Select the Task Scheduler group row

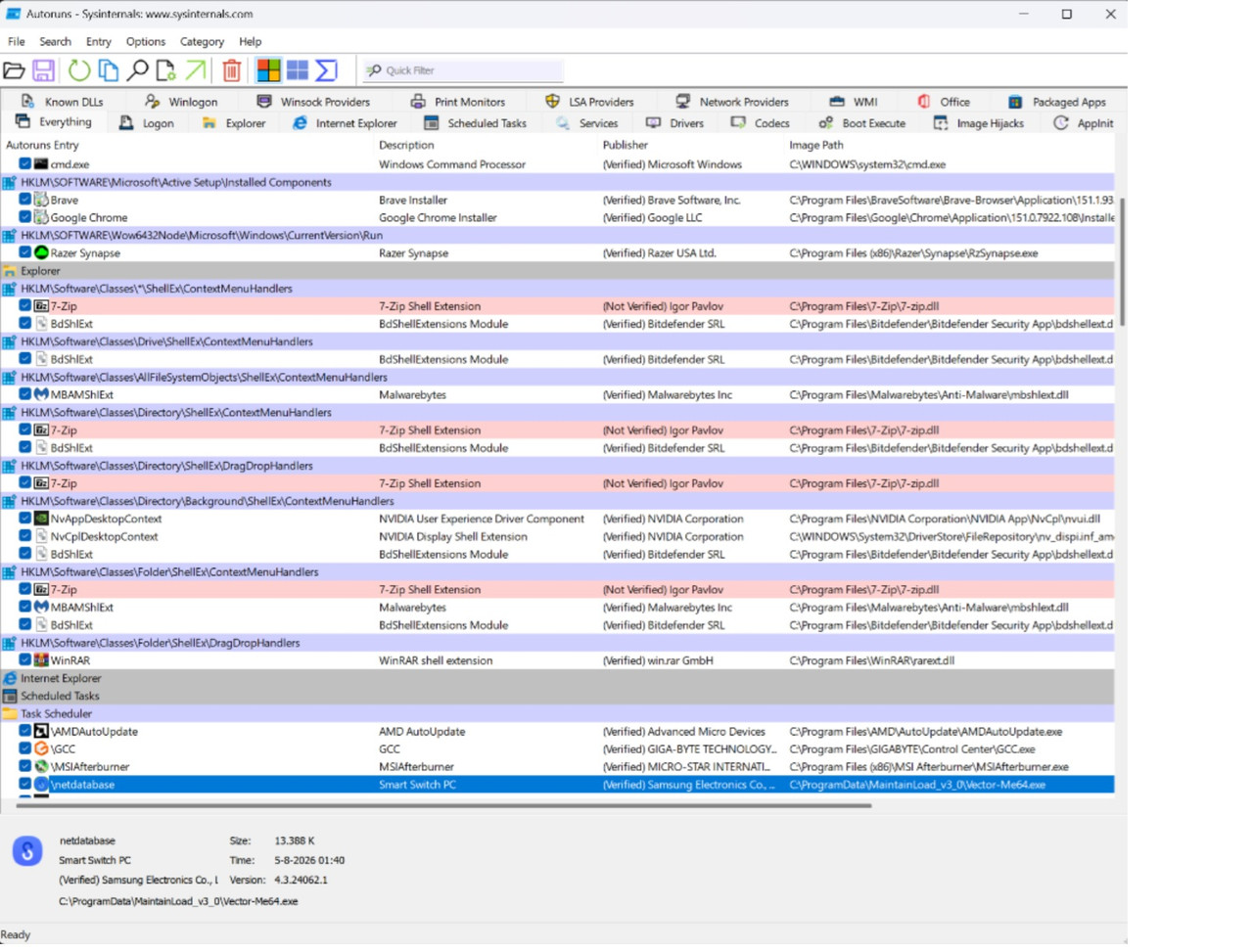click(x=558, y=713)
